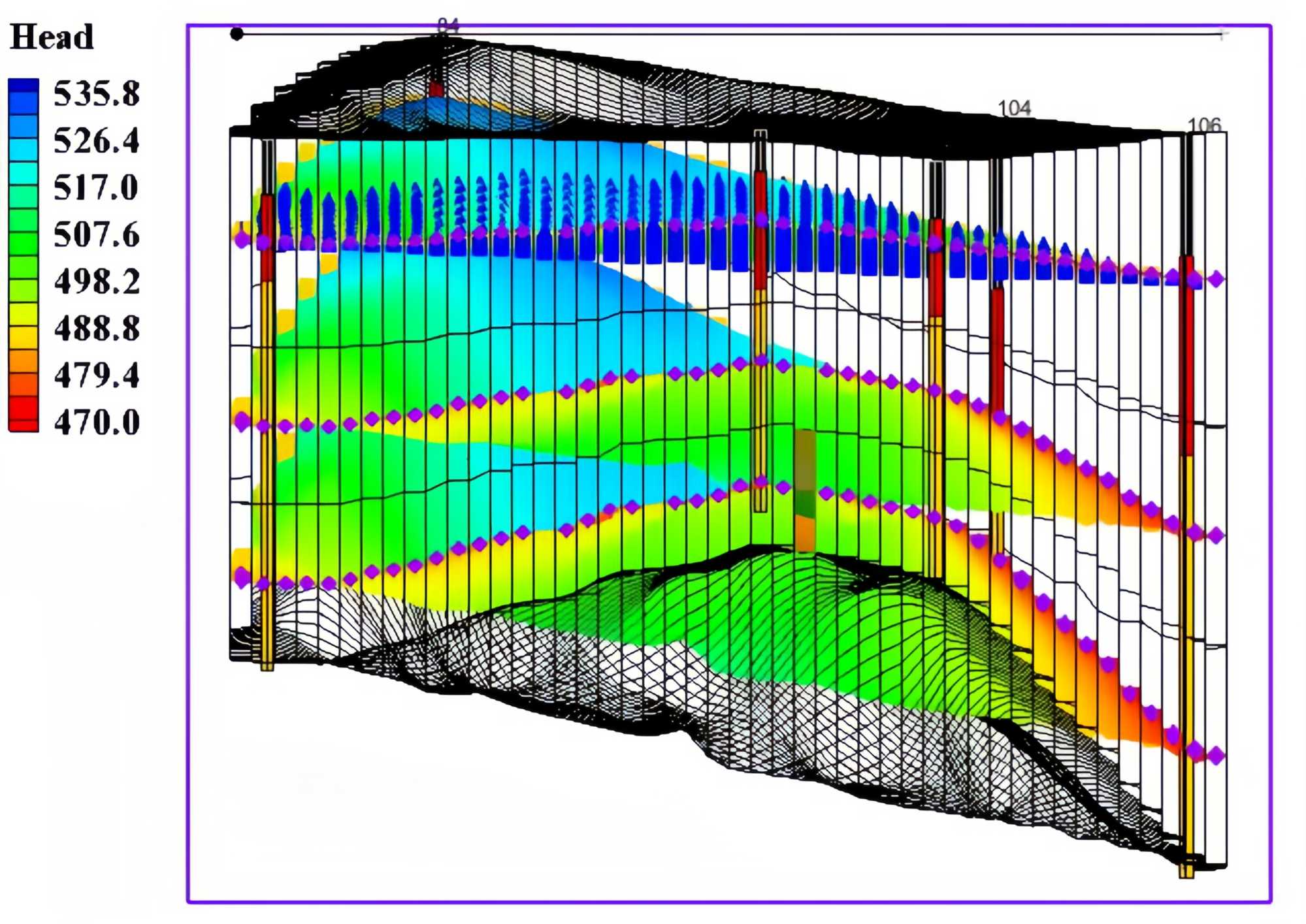Select the 507.6 legend value label
Screen dimensions: 1306x924
click(x=96, y=234)
